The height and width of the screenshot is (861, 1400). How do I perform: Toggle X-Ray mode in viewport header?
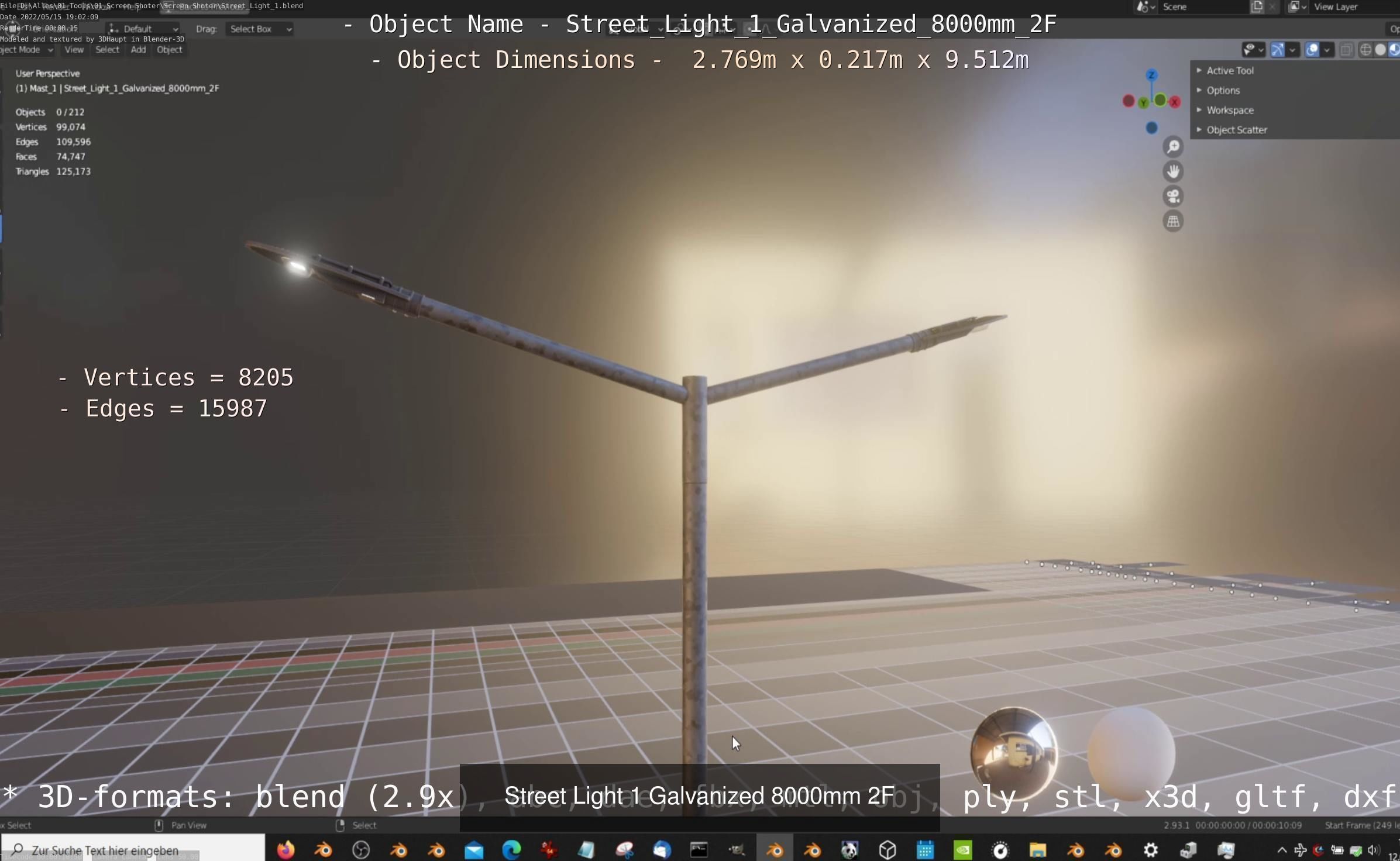click(x=1346, y=50)
